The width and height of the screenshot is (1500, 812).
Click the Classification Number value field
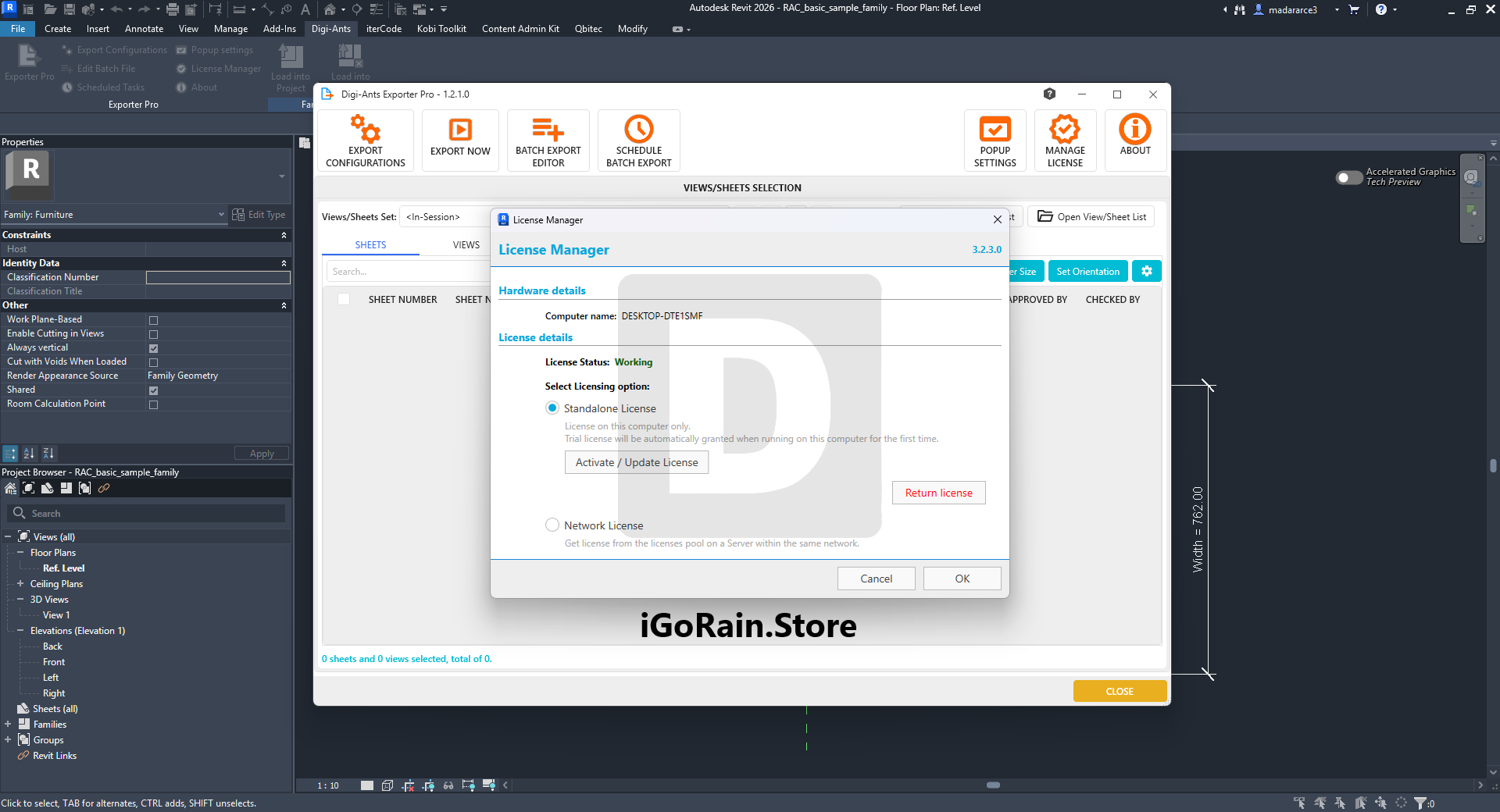pos(218,277)
